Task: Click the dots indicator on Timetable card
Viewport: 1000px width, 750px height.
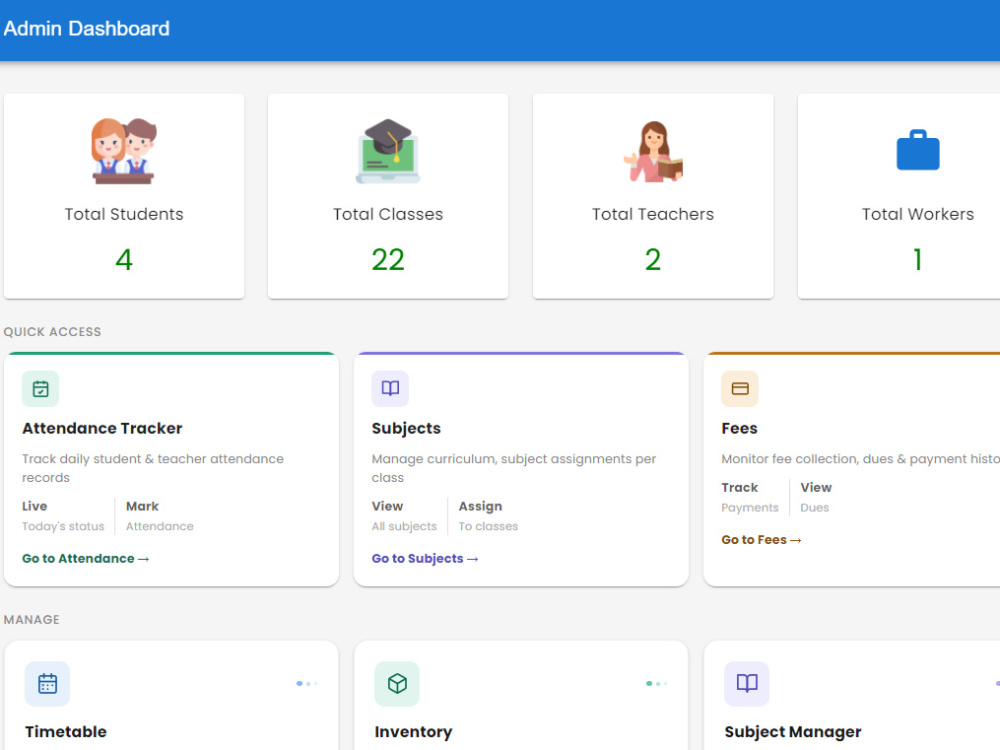Action: tap(307, 684)
